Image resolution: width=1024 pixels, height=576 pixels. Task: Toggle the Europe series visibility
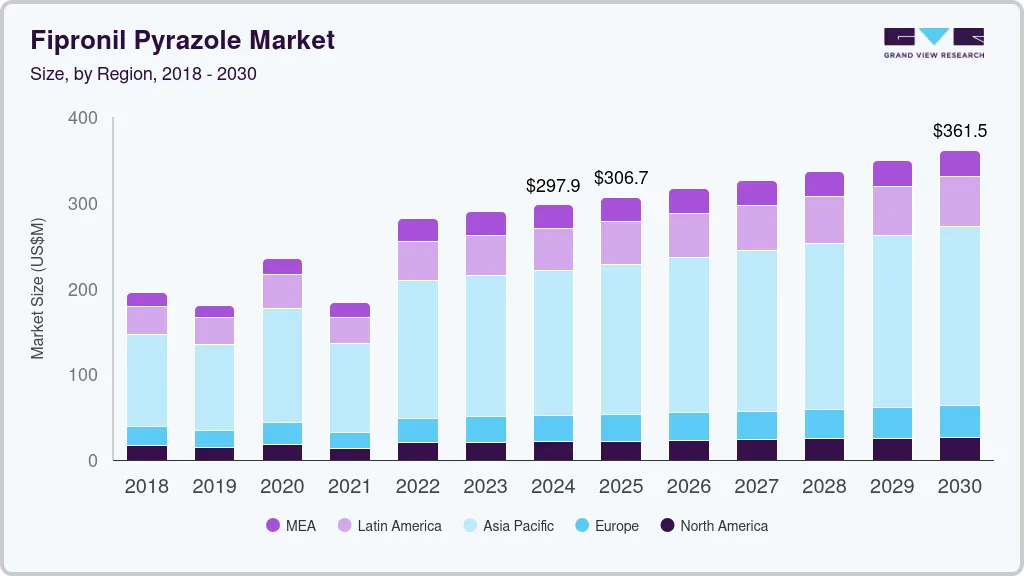(582, 526)
